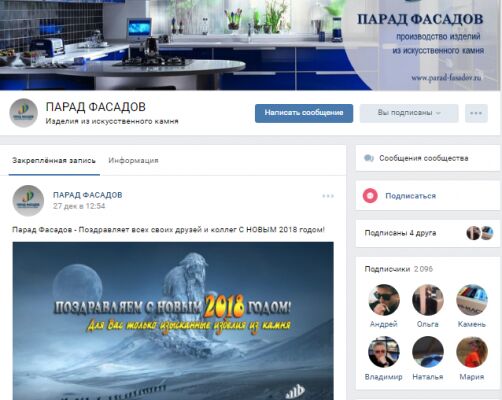The width and height of the screenshot is (502, 400).
Task: Open the Подписчики 2 096 list
Action: [x=399, y=269]
